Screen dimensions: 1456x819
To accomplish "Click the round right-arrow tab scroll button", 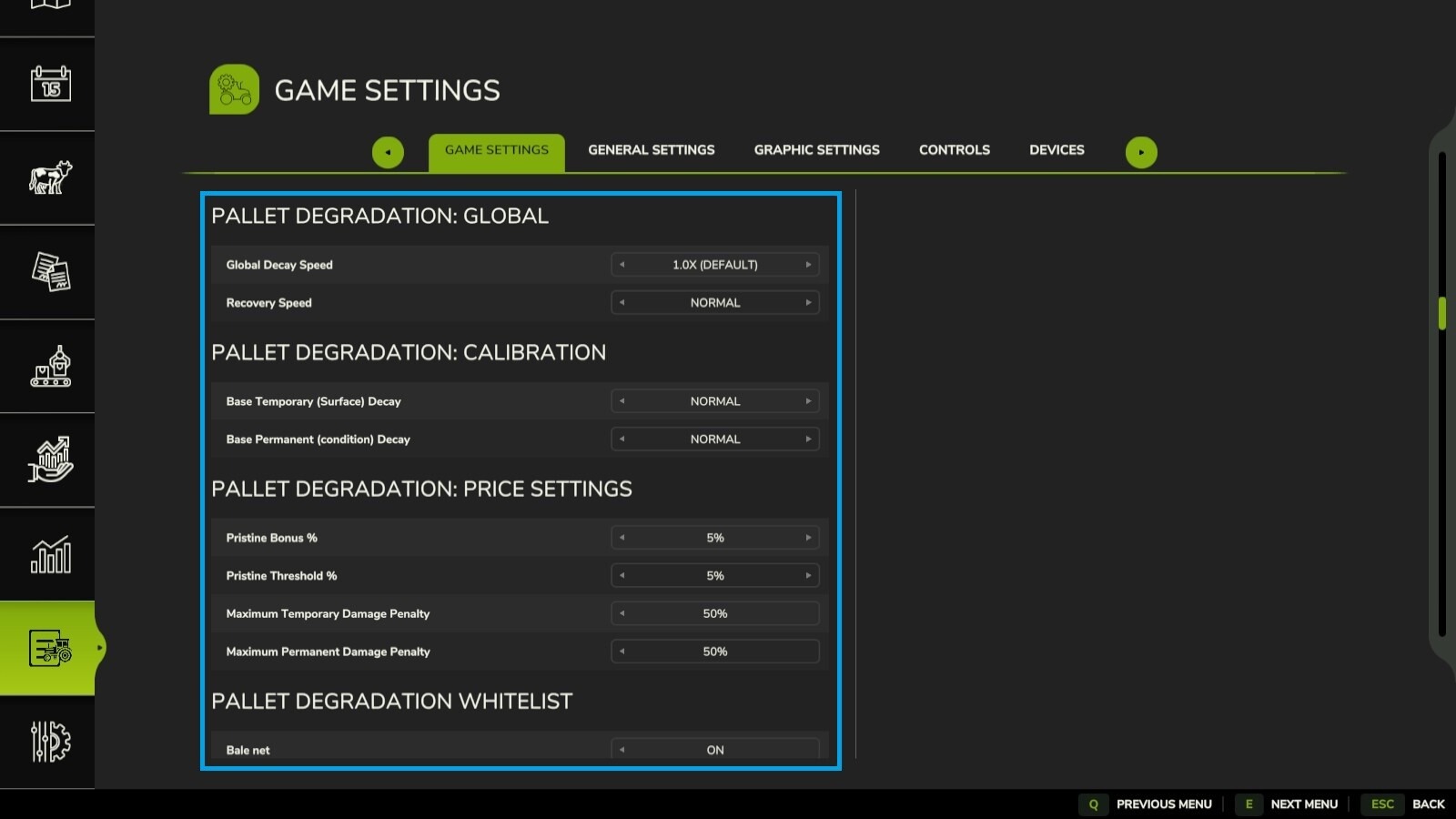I will (x=1141, y=152).
